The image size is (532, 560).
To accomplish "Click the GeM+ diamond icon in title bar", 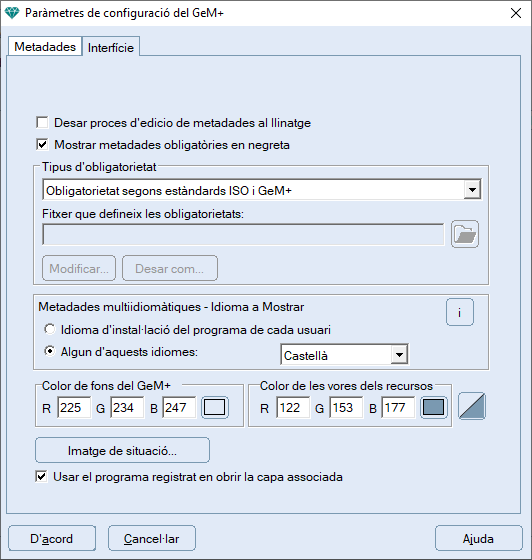I will point(11,13).
